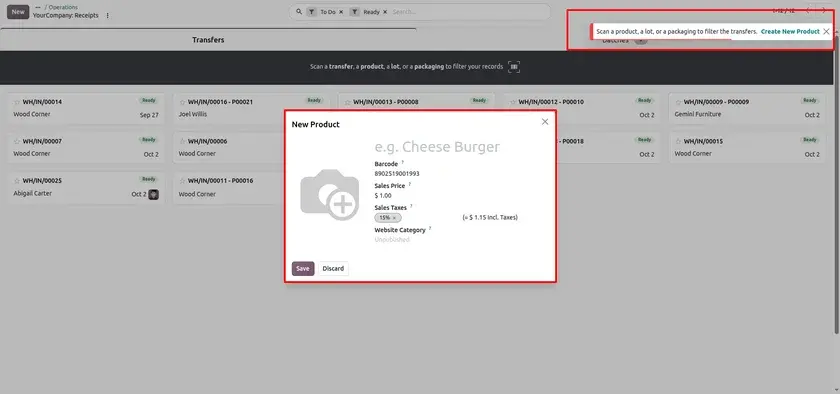The height and width of the screenshot is (394, 840).
Task: Open transfer WH/IN/00025
Action: 86,188
